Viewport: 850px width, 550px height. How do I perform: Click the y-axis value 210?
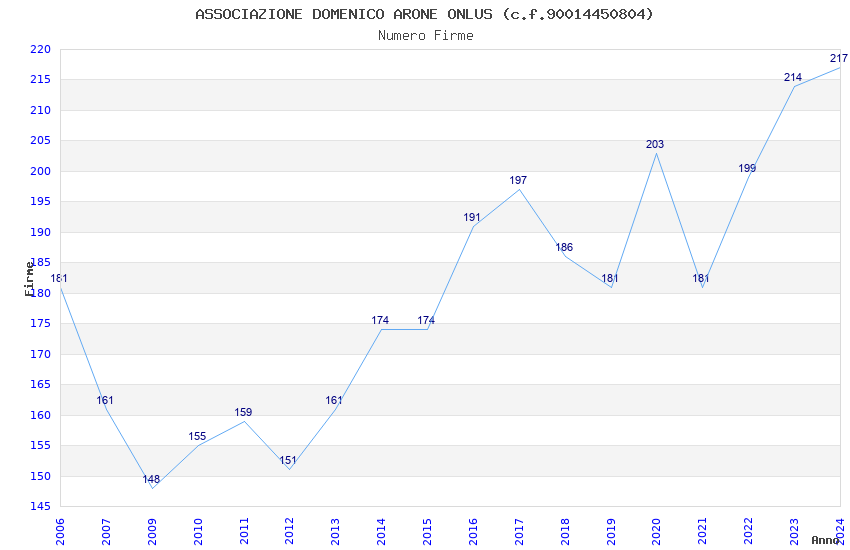(40, 111)
